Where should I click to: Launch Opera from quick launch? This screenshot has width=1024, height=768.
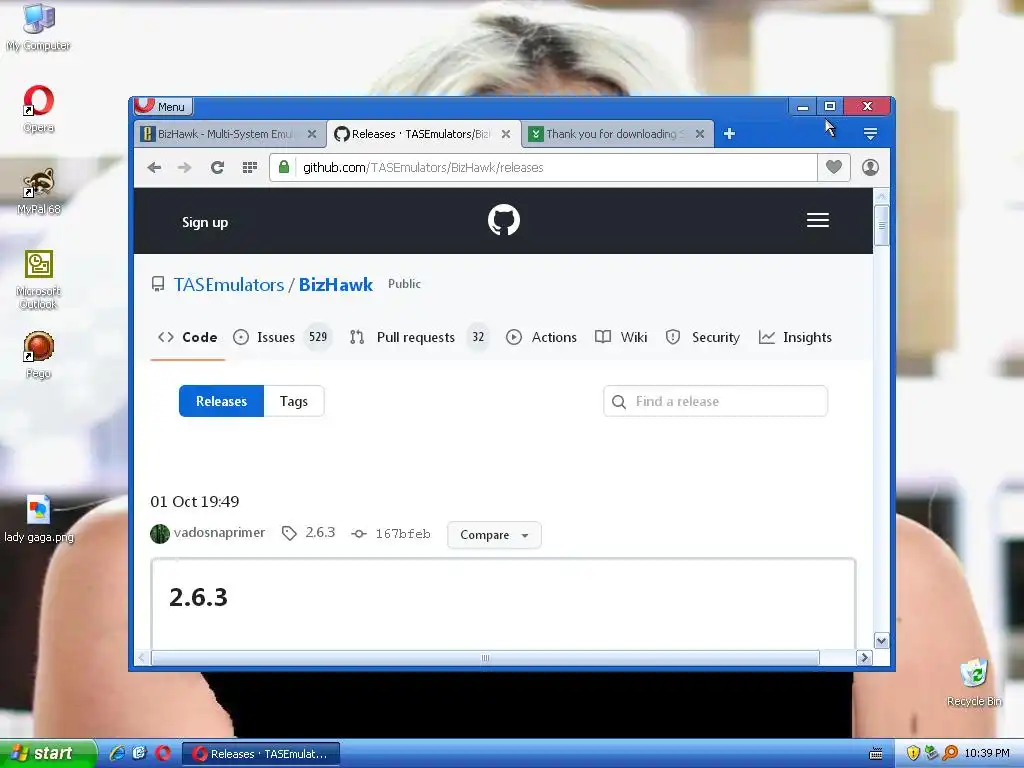(x=163, y=754)
